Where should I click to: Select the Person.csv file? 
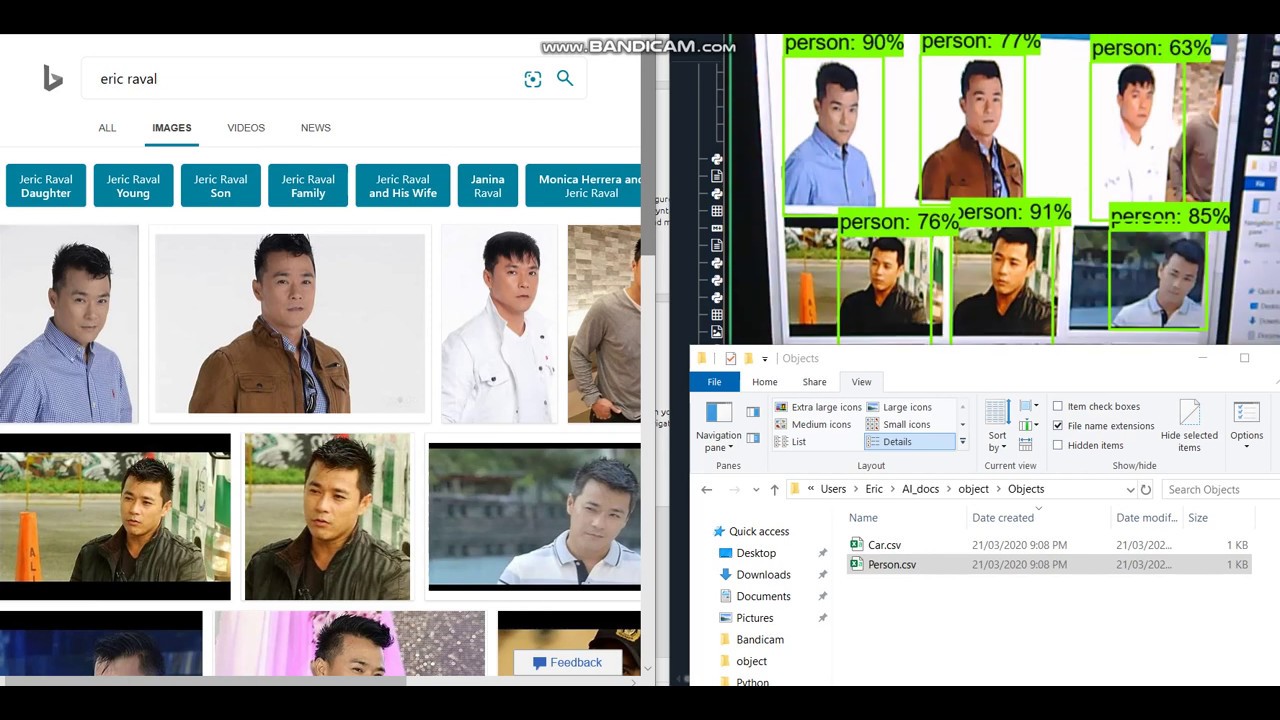[892, 565]
